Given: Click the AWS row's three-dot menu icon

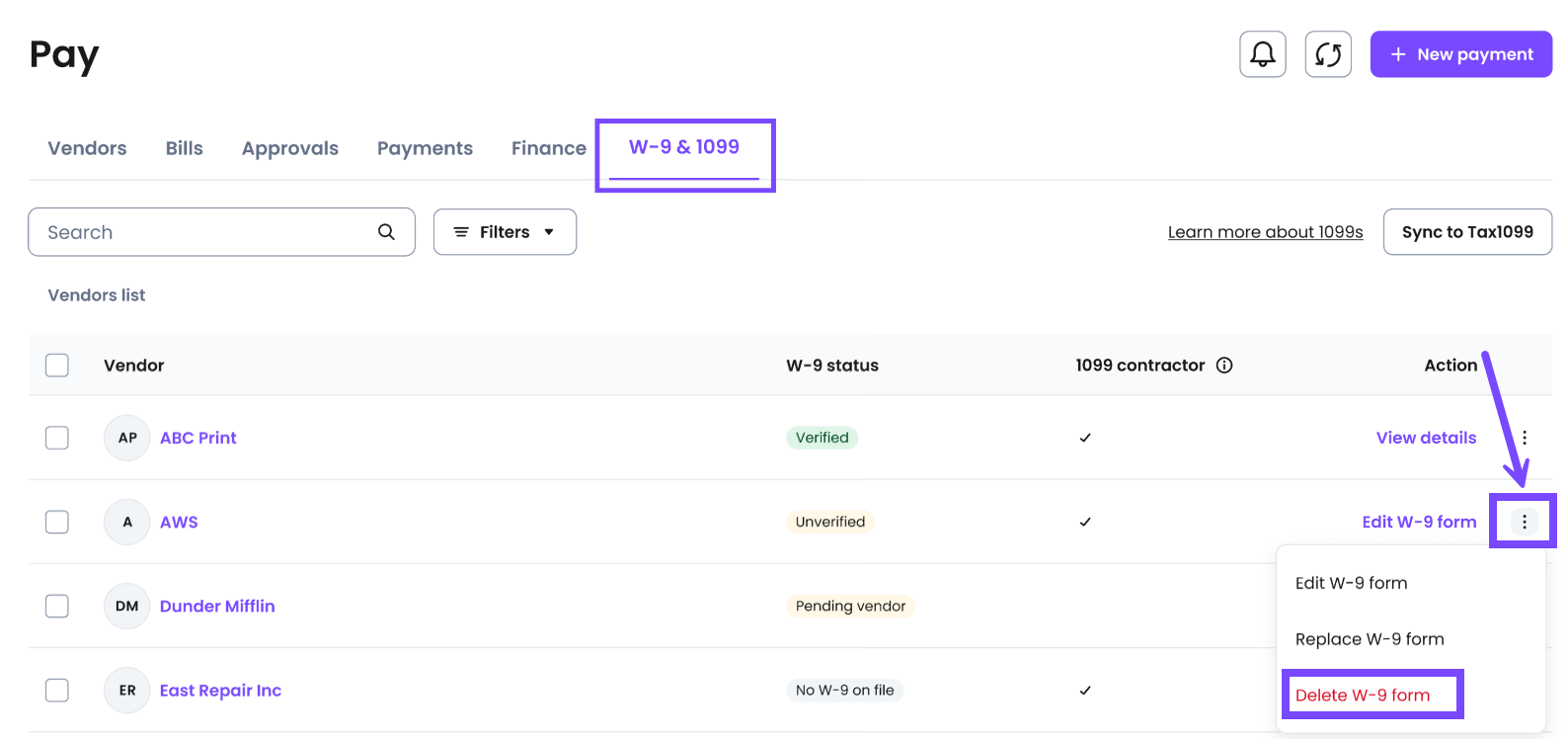Looking at the screenshot, I should 1524,522.
